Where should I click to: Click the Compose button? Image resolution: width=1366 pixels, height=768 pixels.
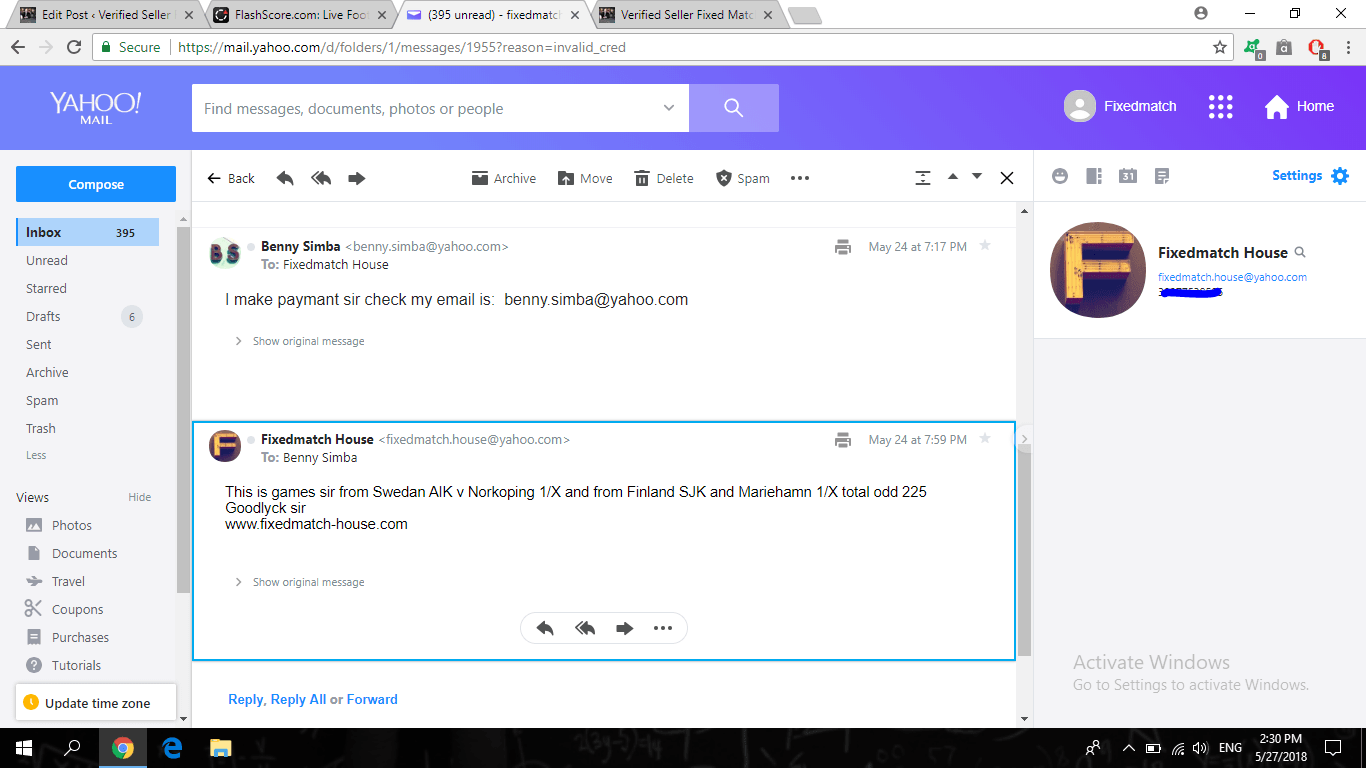(x=96, y=184)
